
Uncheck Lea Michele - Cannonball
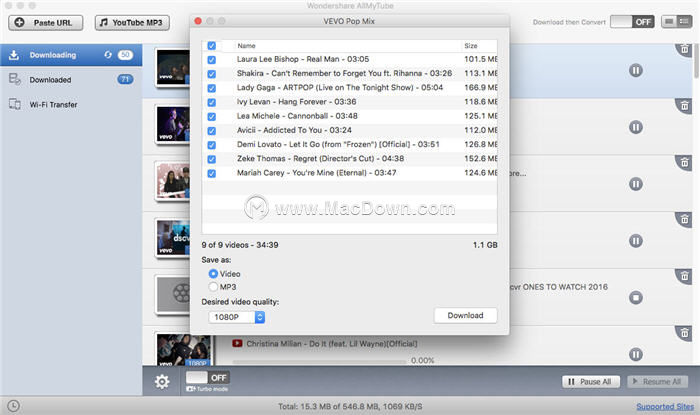[x=212, y=116]
